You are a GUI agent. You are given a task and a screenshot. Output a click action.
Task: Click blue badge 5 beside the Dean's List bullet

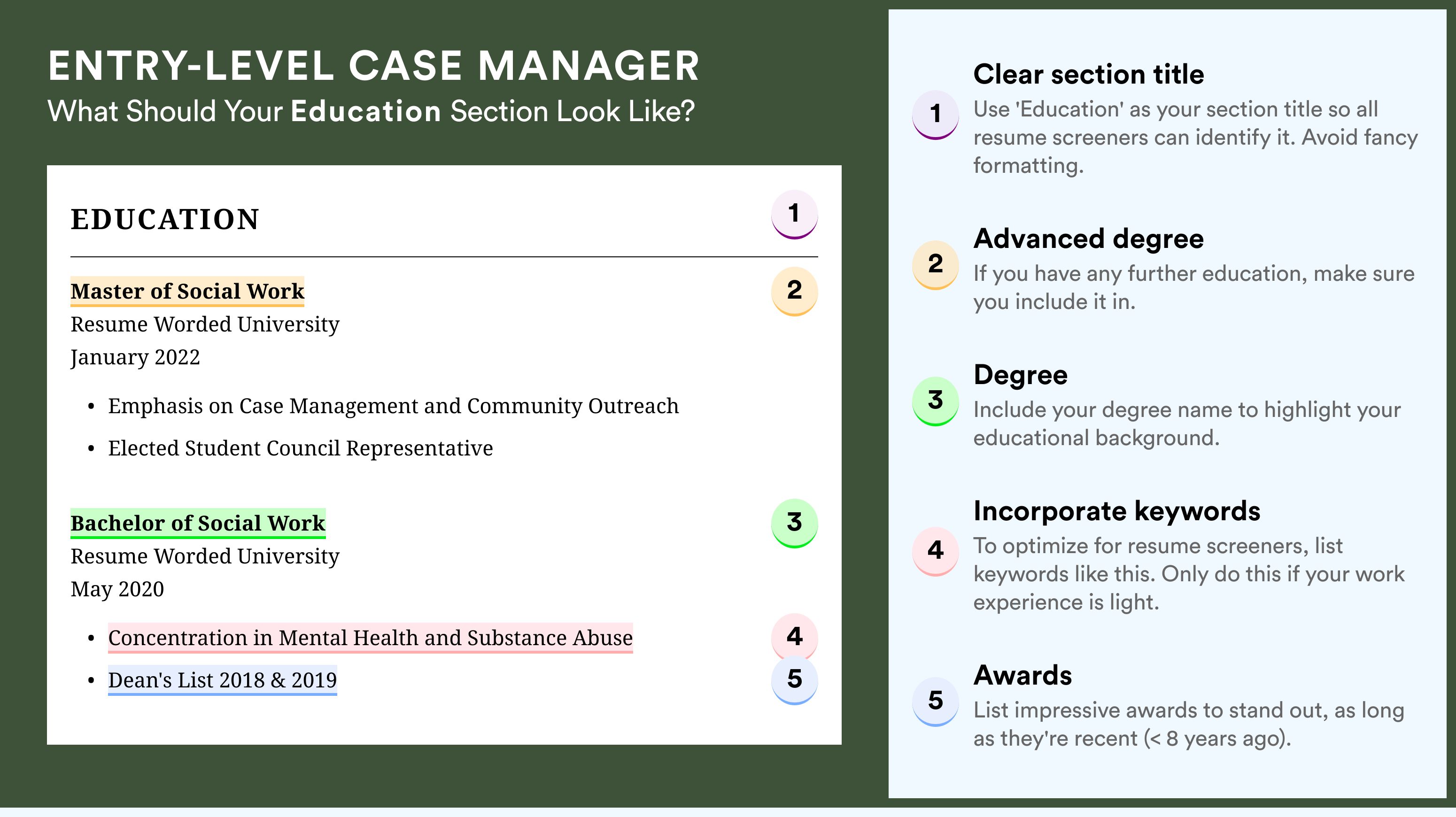tap(794, 680)
